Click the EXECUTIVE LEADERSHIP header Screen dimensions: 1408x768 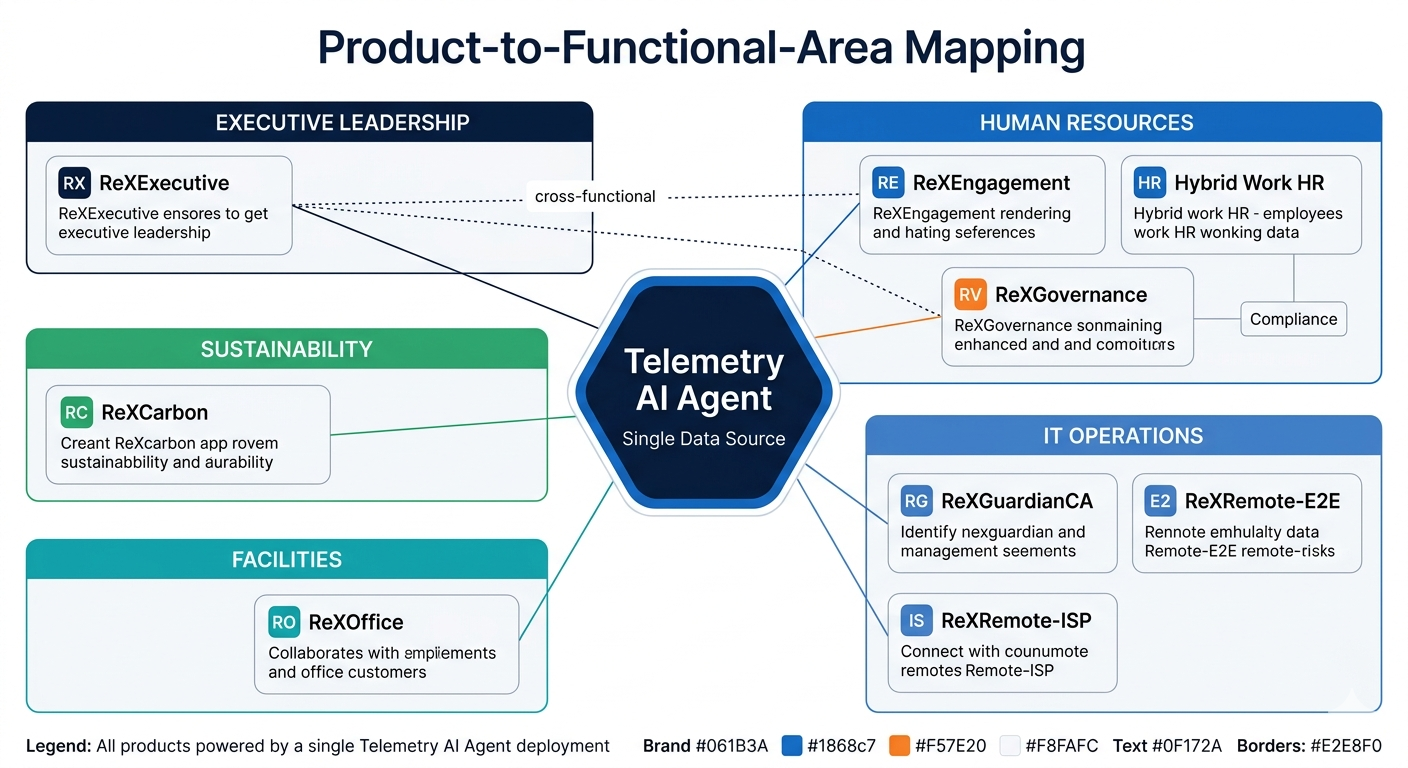(342, 122)
